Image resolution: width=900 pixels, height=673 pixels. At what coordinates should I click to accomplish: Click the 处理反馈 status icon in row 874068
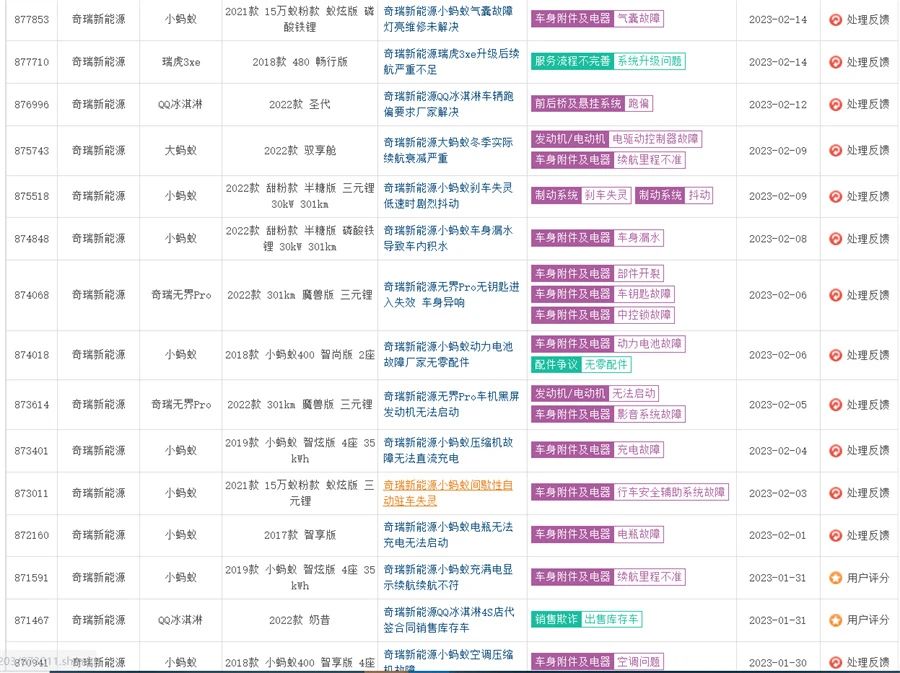pyautogui.click(x=835, y=295)
